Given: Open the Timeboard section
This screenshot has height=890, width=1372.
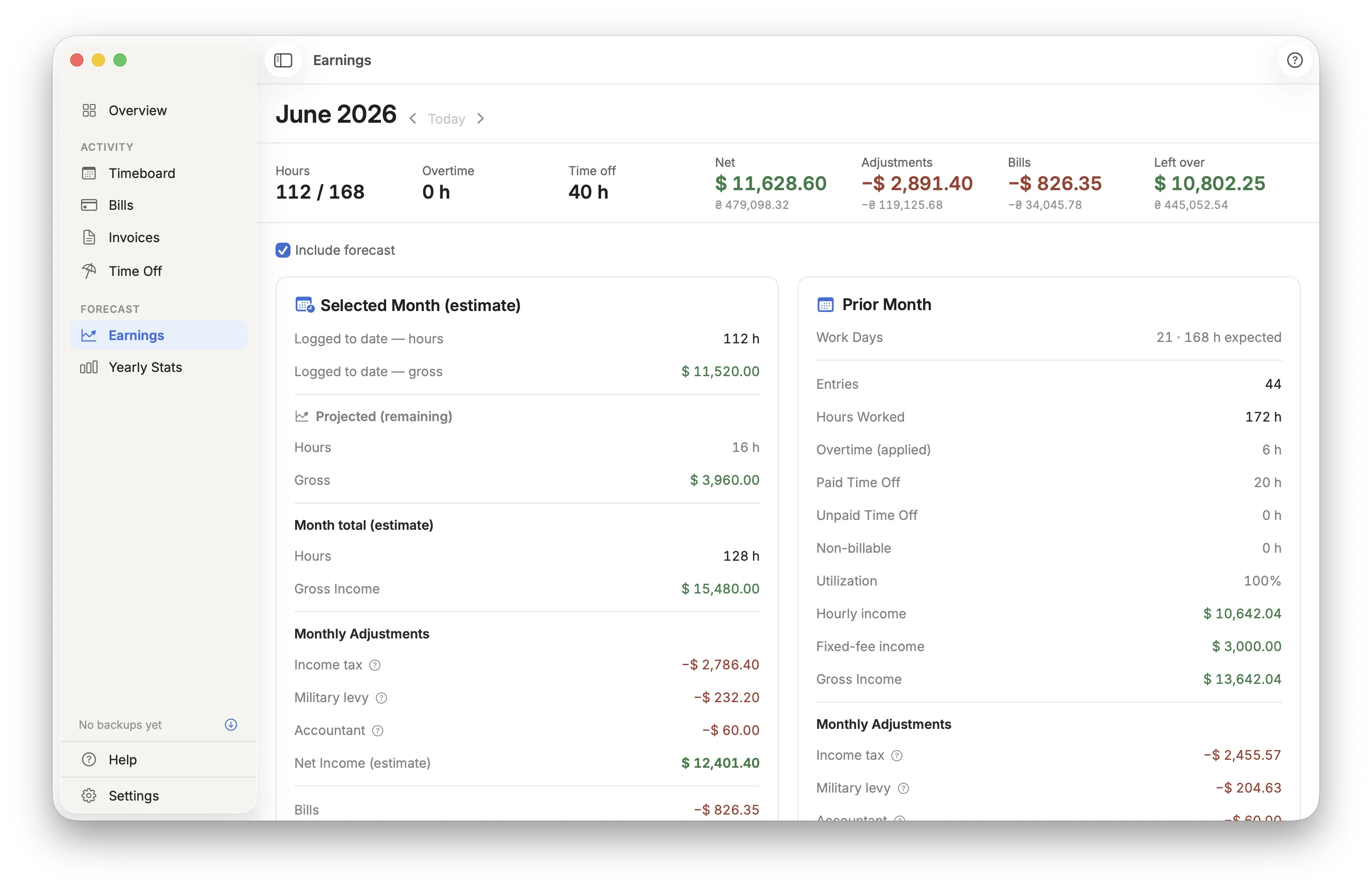Looking at the screenshot, I should click(x=158, y=173).
